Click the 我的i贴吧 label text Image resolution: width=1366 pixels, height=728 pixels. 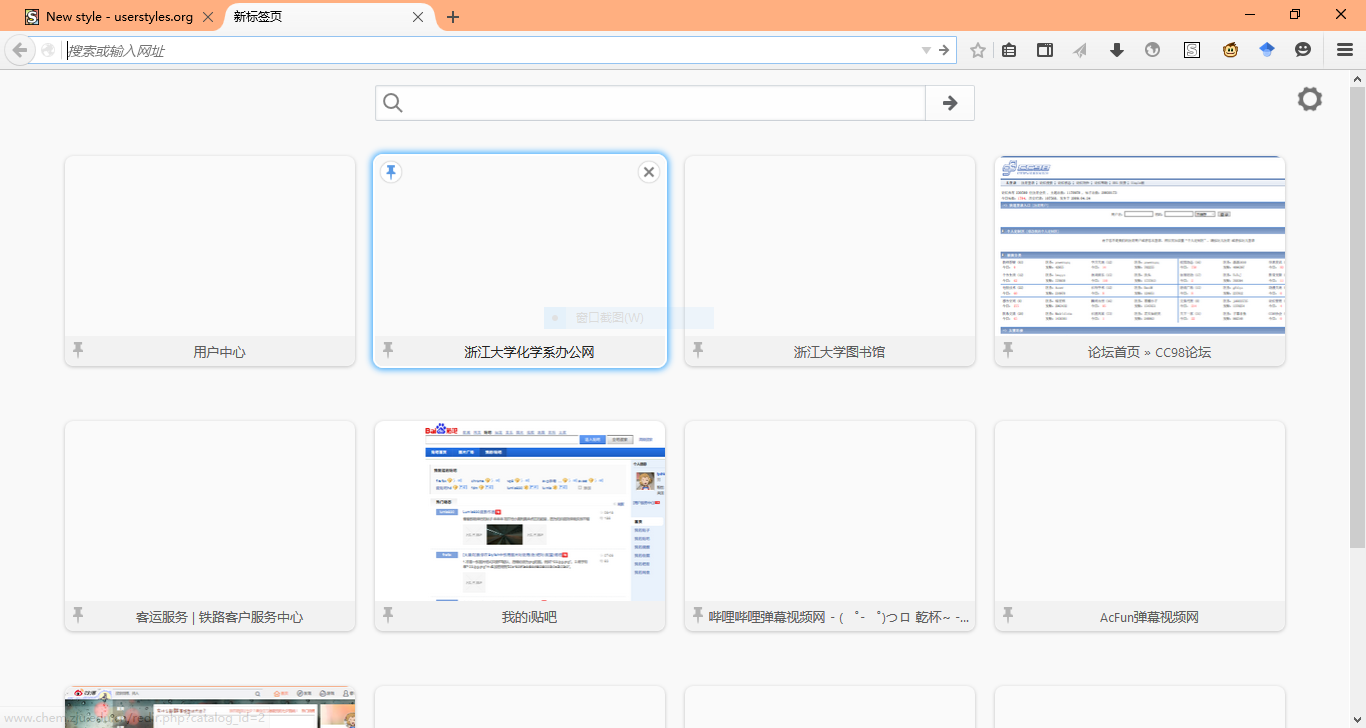(x=529, y=617)
